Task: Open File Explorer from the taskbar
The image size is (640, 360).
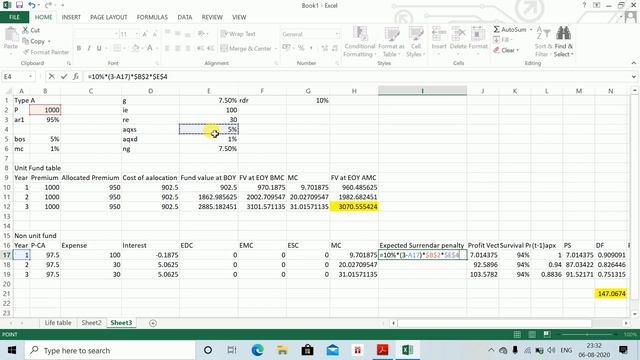Action: (282, 350)
